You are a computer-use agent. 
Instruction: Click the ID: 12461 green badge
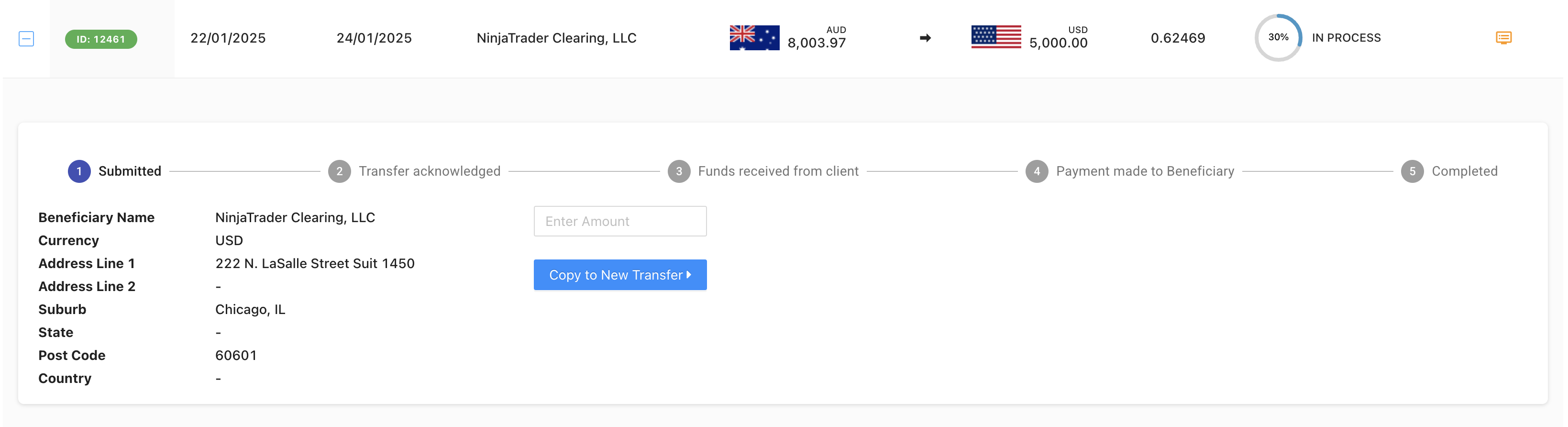[101, 39]
